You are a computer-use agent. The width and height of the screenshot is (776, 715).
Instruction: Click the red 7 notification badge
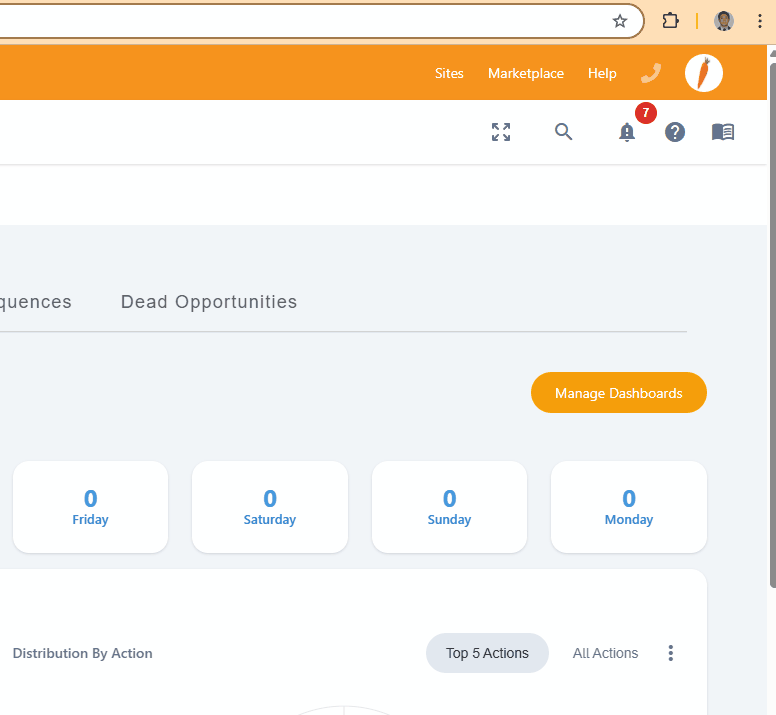click(x=645, y=113)
